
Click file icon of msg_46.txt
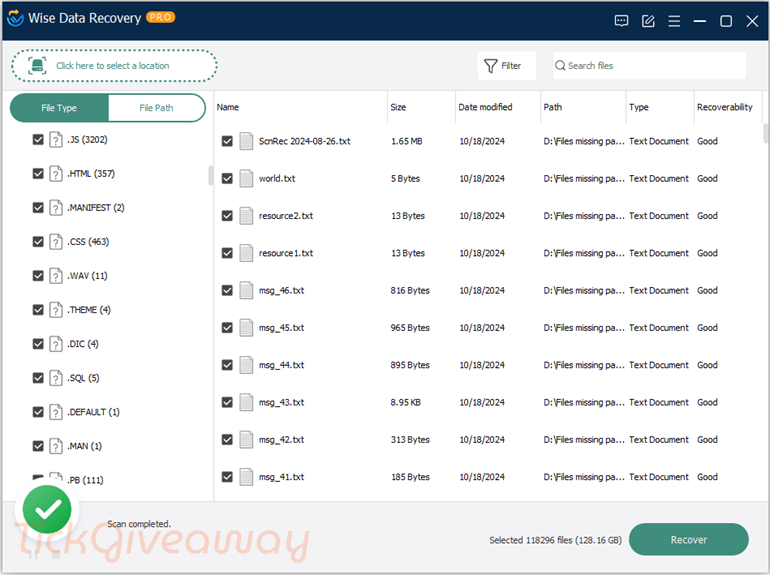tap(246, 291)
